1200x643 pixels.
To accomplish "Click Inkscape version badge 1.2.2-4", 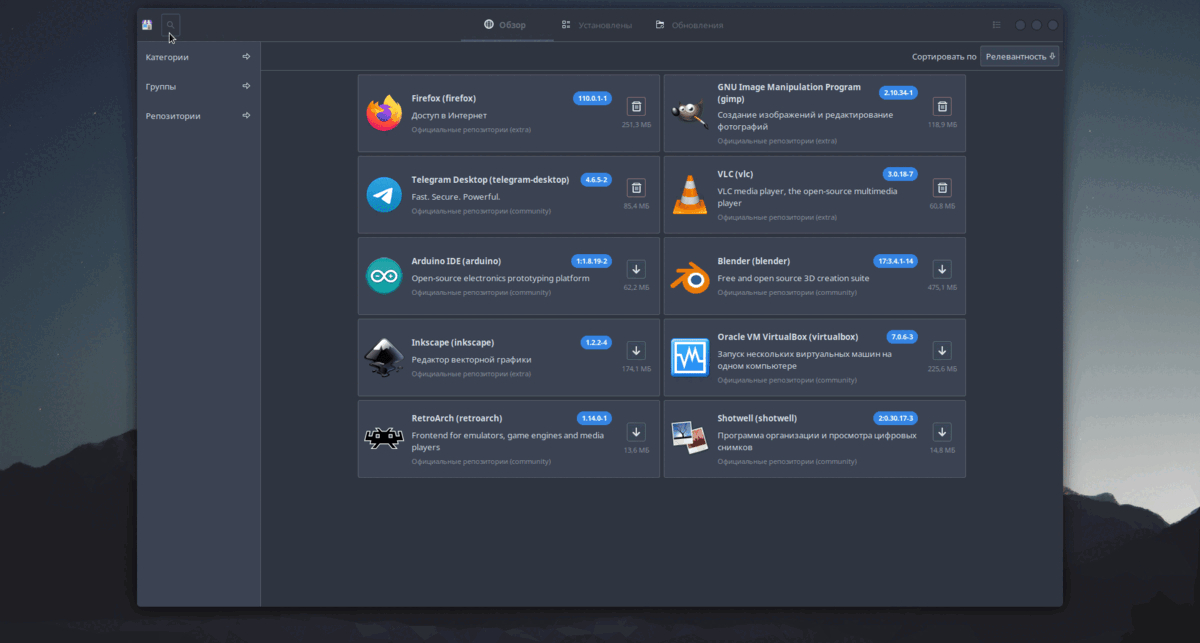I will (x=596, y=343).
